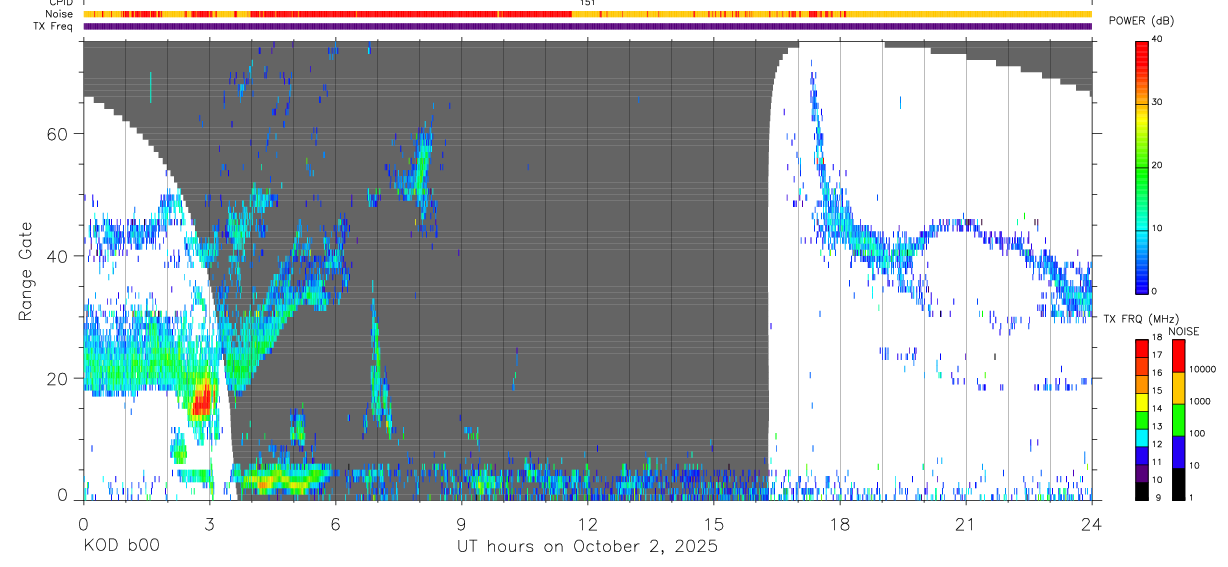The height and width of the screenshot is (567, 1228).
Task: Click the 6 tick on the UT hours axis
Action: (335, 524)
